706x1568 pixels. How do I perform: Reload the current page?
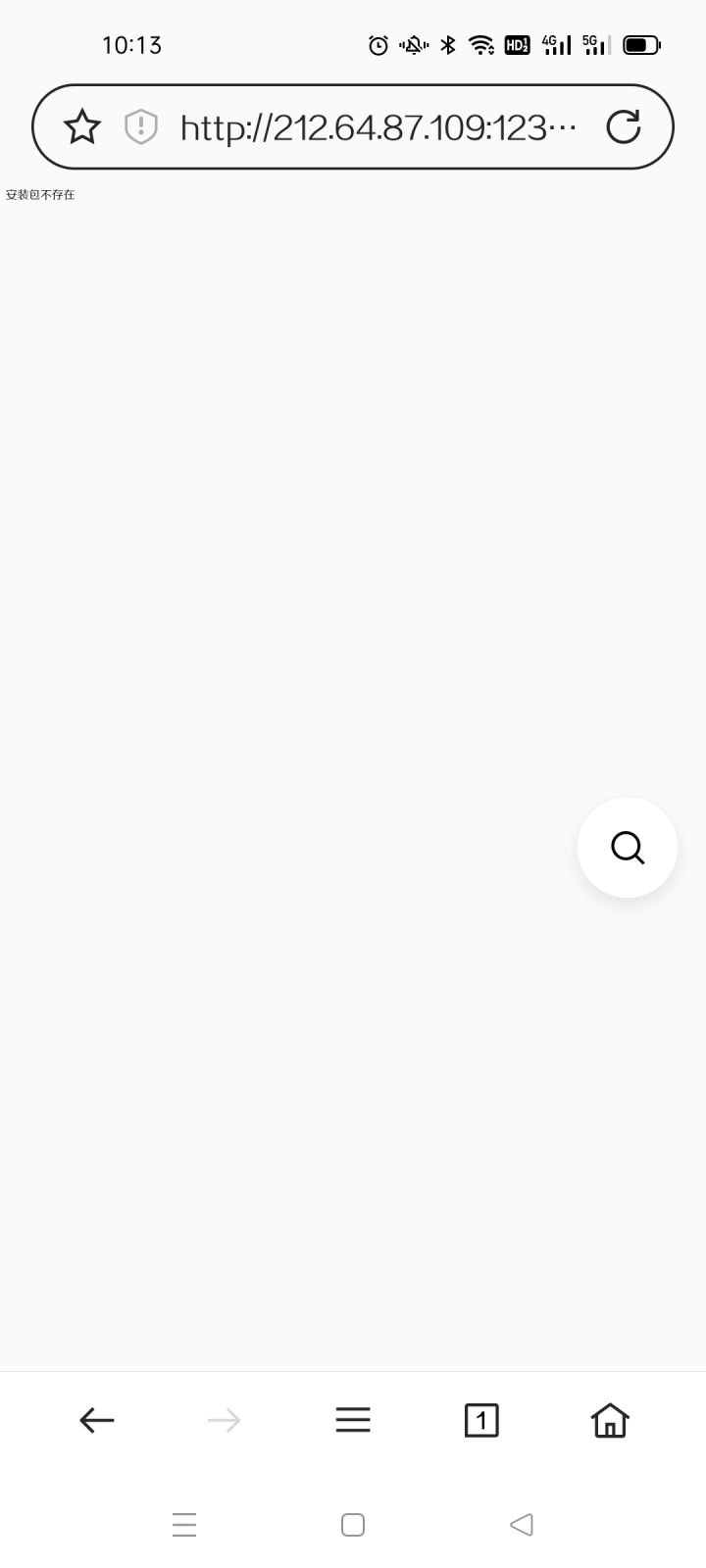click(624, 127)
